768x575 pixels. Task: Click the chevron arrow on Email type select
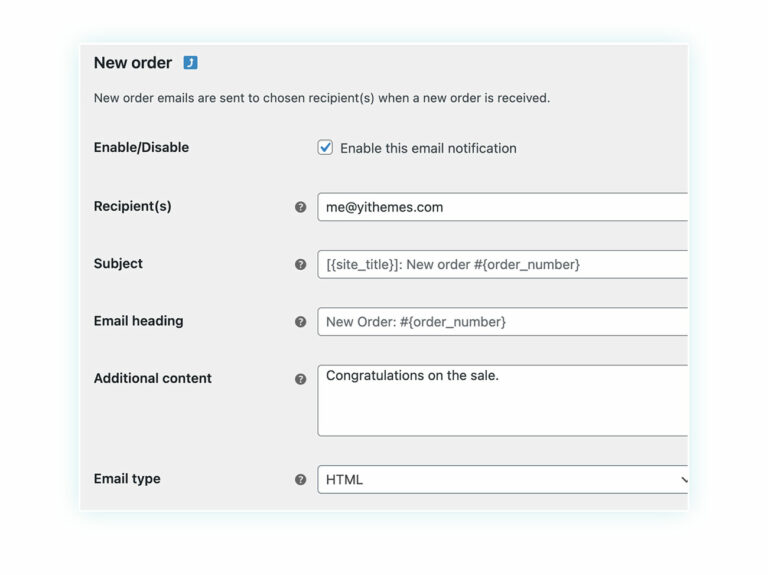(x=683, y=479)
